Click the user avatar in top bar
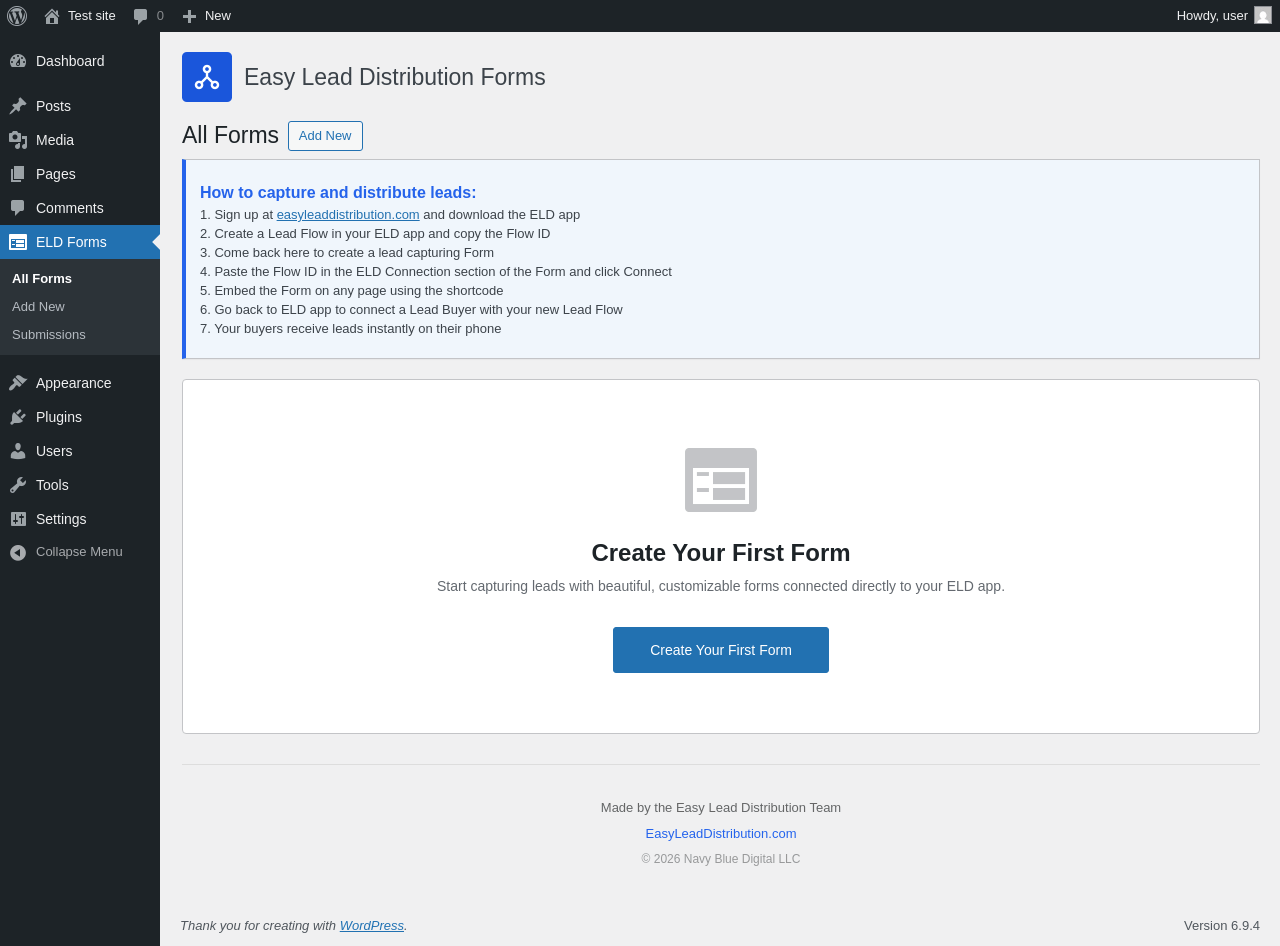1280x946 pixels. (x=1263, y=15)
